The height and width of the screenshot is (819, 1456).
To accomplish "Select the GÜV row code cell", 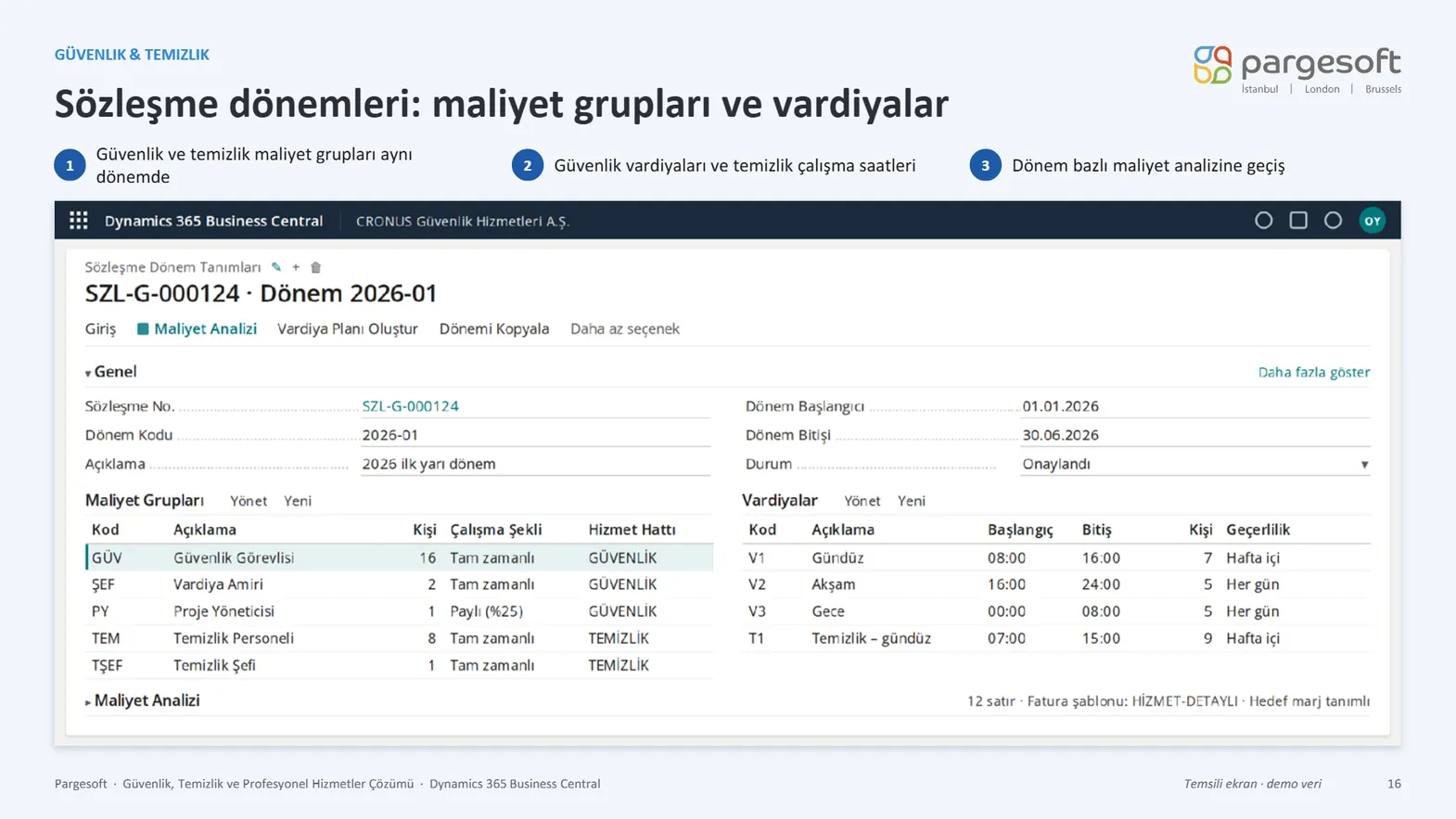I will pyautogui.click(x=107, y=557).
